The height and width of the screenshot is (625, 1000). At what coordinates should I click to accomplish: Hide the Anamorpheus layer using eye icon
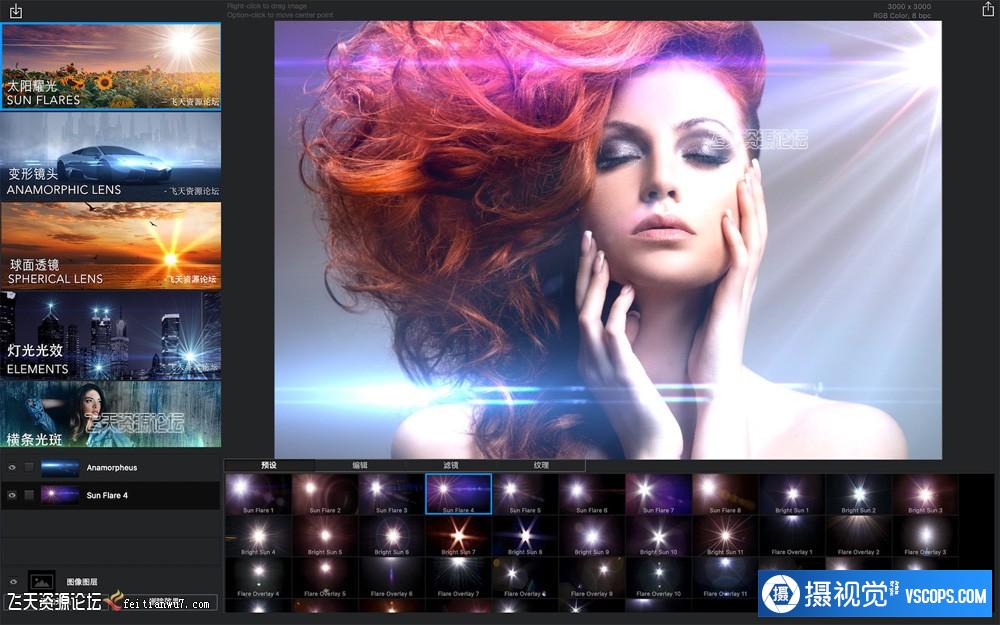pos(12,467)
